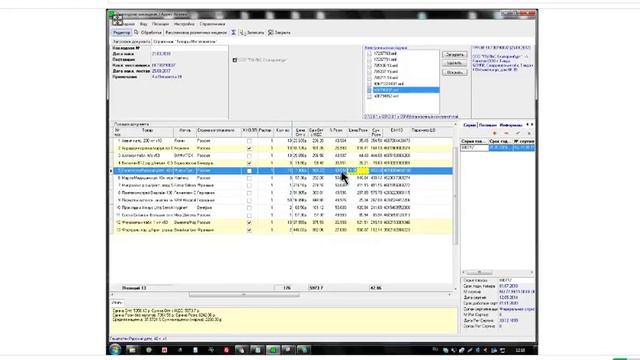Toggle the ЖНВЛП checkbox in row 1
The image size is (640, 360).
(x=249, y=141)
